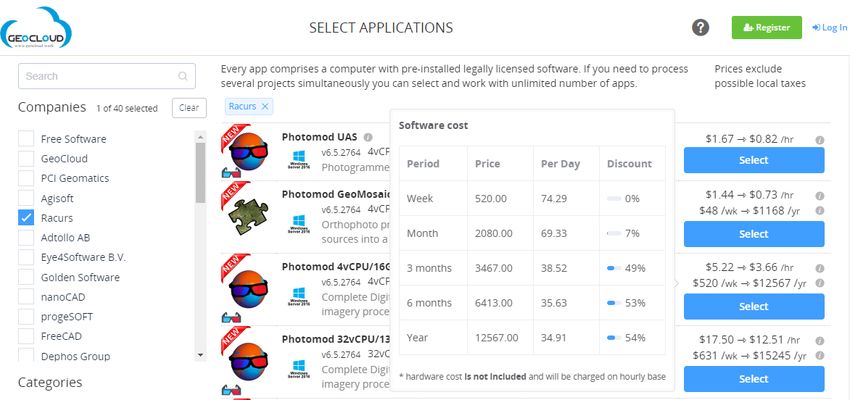Open info icon beside $1.67 → $0.82 /hr price
Image resolution: width=850 pixels, height=400 pixels.
(x=820, y=140)
